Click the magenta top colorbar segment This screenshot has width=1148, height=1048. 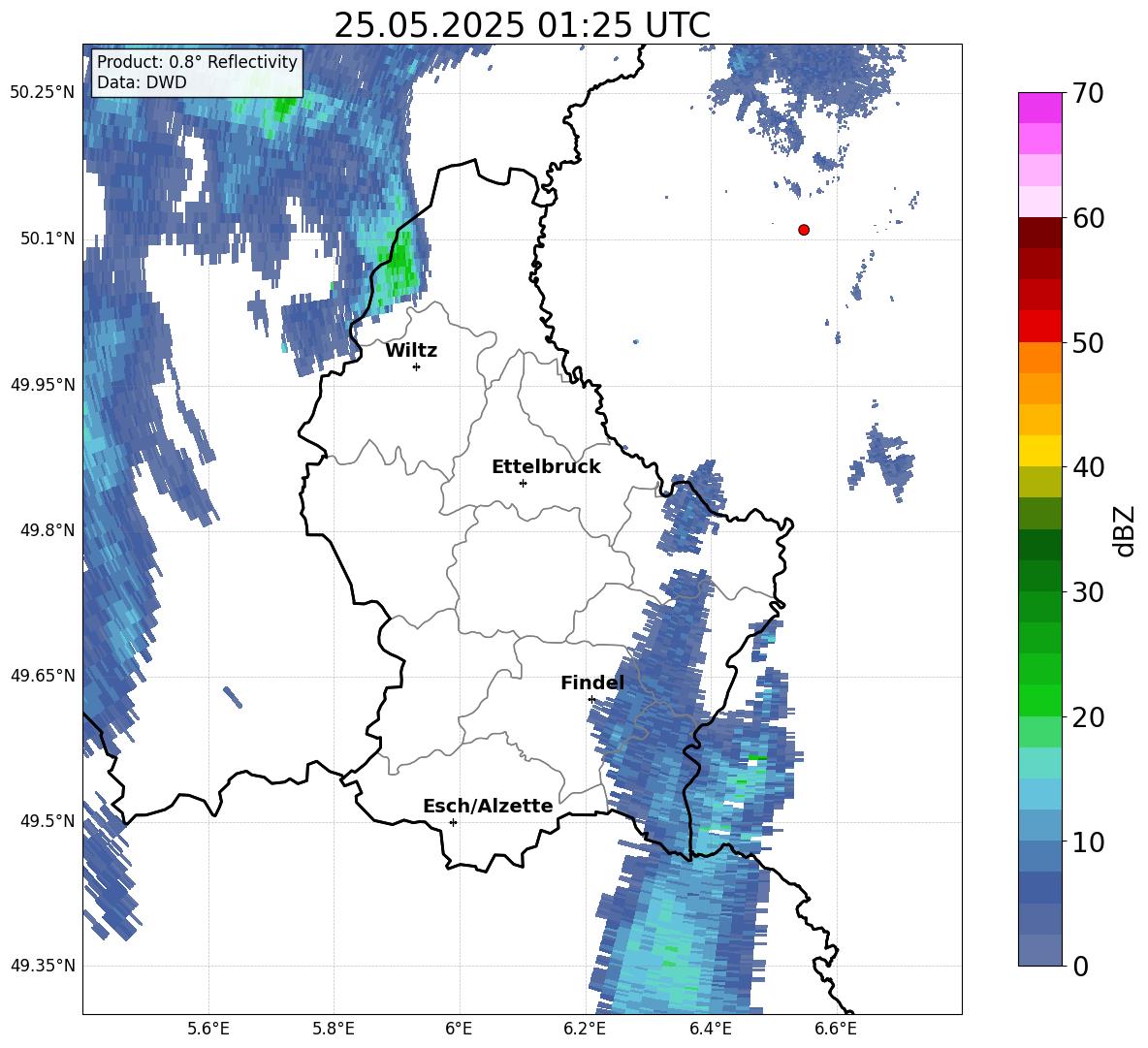[x=1039, y=108]
